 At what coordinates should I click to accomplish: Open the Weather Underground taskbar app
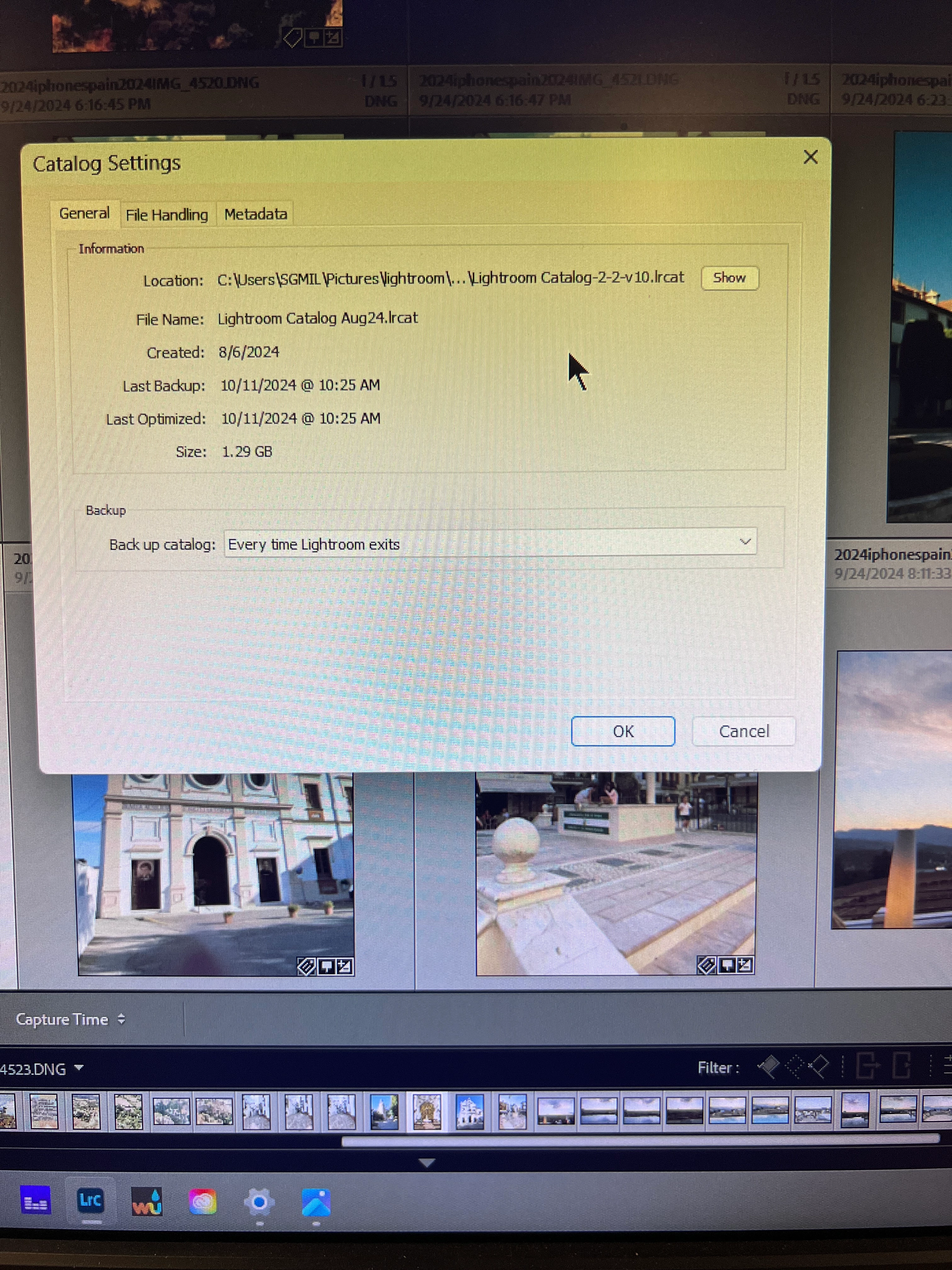pyautogui.click(x=147, y=1202)
